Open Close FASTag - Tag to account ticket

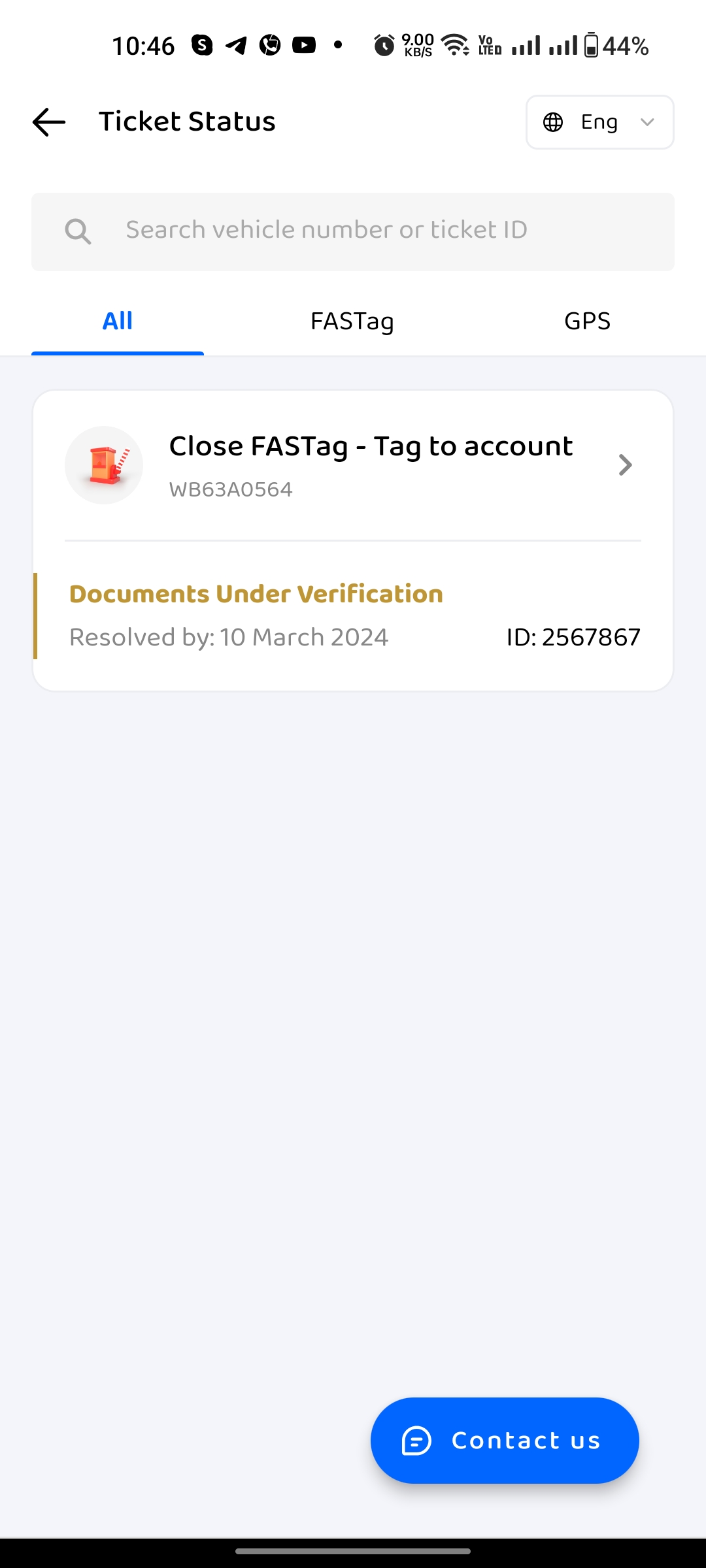pyautogui.click(x=371, y=447)
